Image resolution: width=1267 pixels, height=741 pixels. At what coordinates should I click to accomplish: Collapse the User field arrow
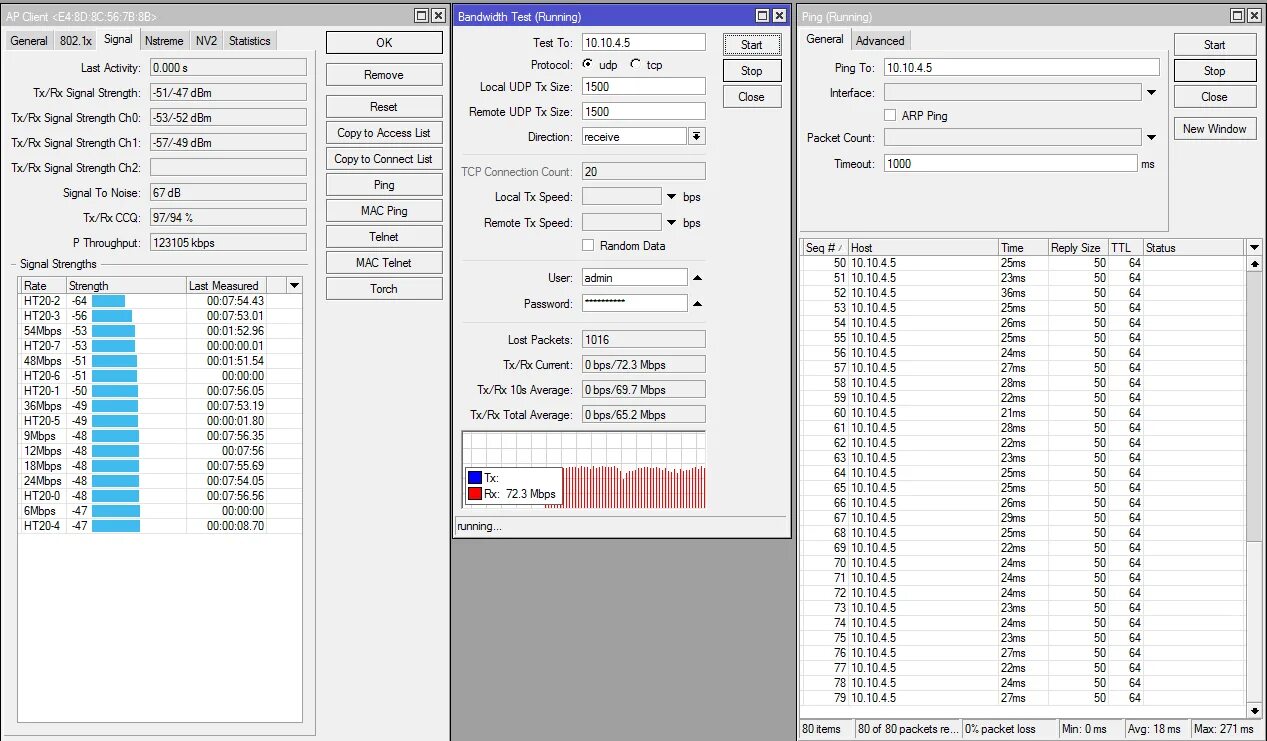pyautogui.click(x=697, y=277)
